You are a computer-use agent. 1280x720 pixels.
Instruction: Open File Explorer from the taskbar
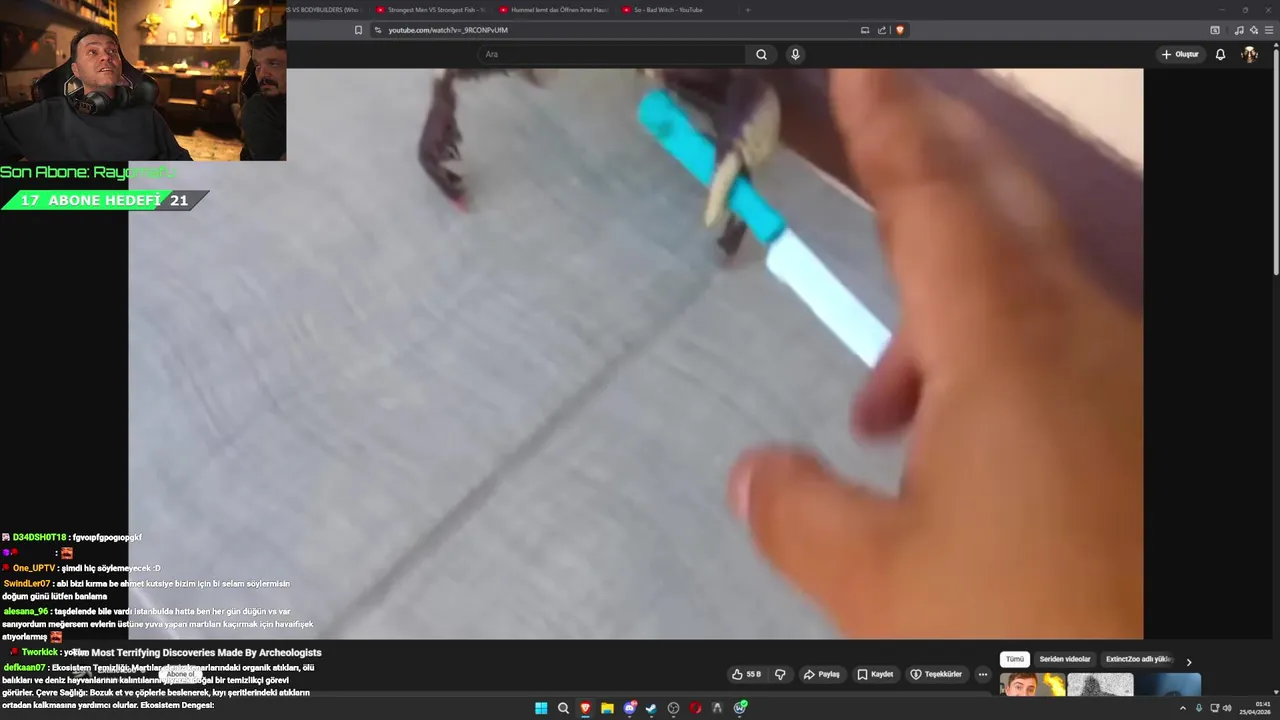pyautogui.click(x=607, y=708)
